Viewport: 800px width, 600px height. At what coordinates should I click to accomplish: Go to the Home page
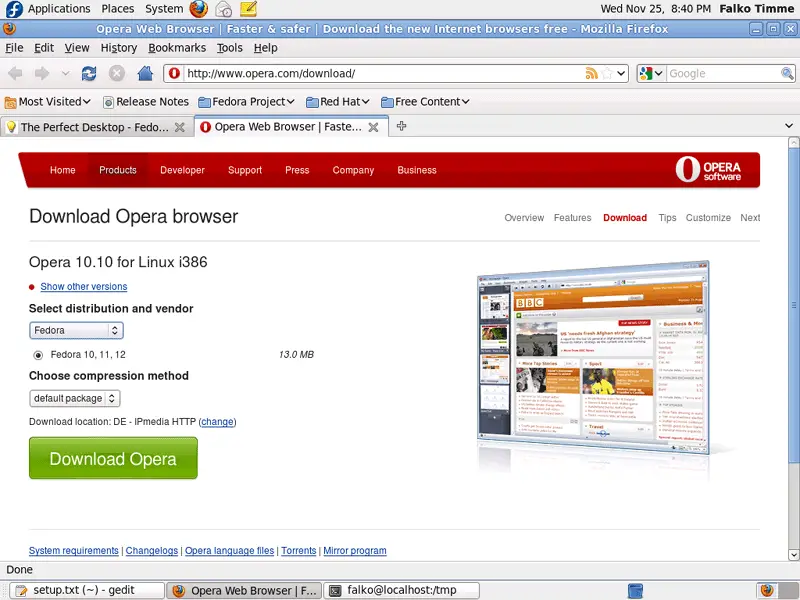pos(145,73)
